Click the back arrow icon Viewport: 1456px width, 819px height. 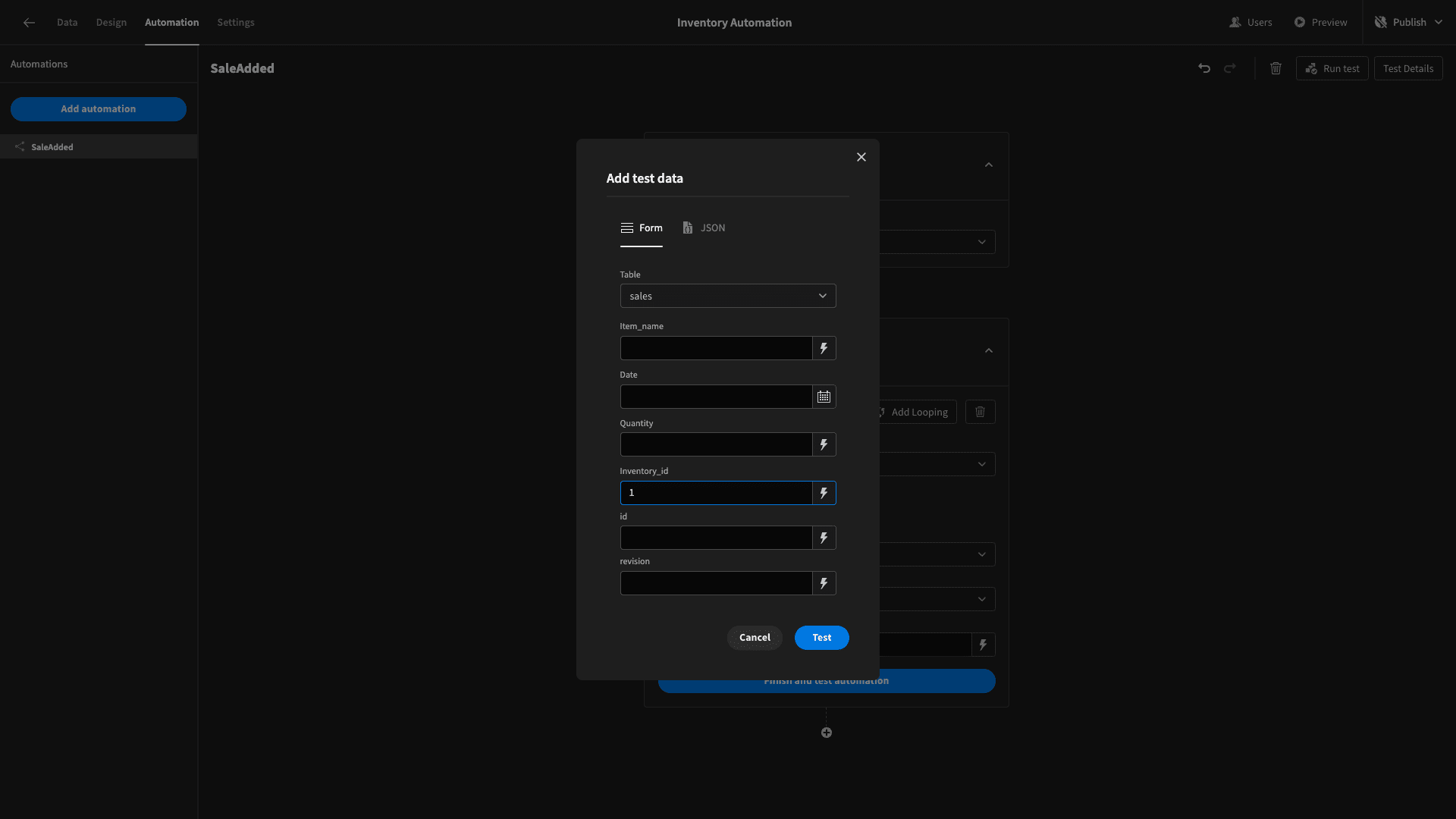[x=29, y=23]
